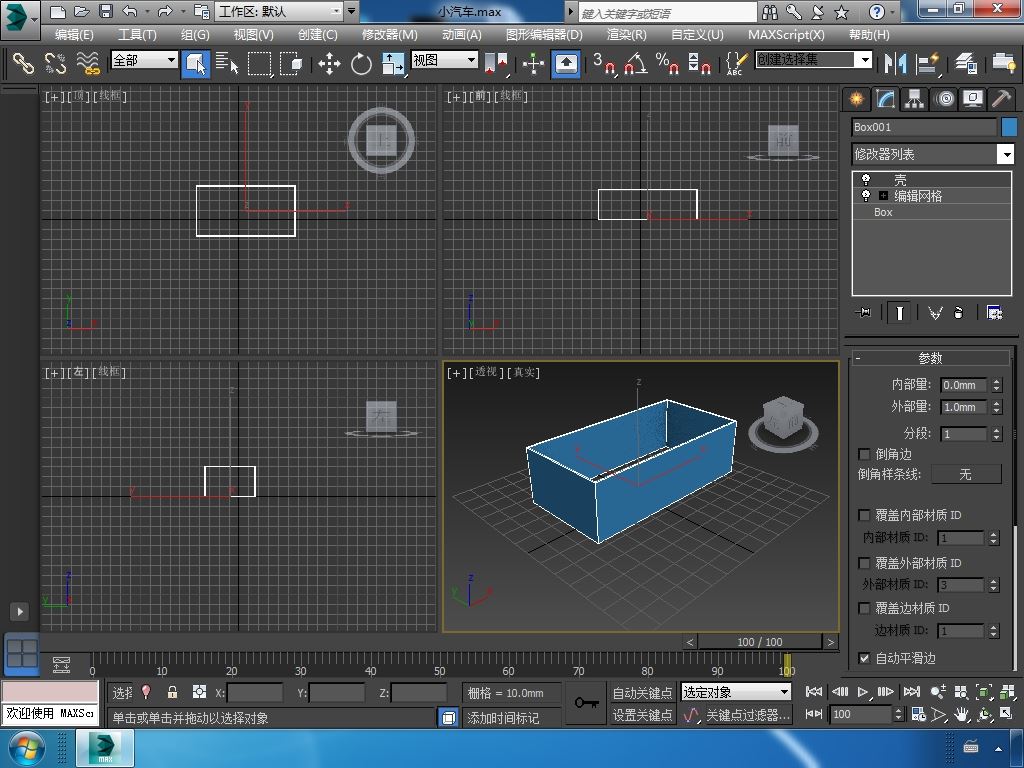Click the 关键点过滤器 button
Screen dimensions: 1024x768
(x=748, y=715)
